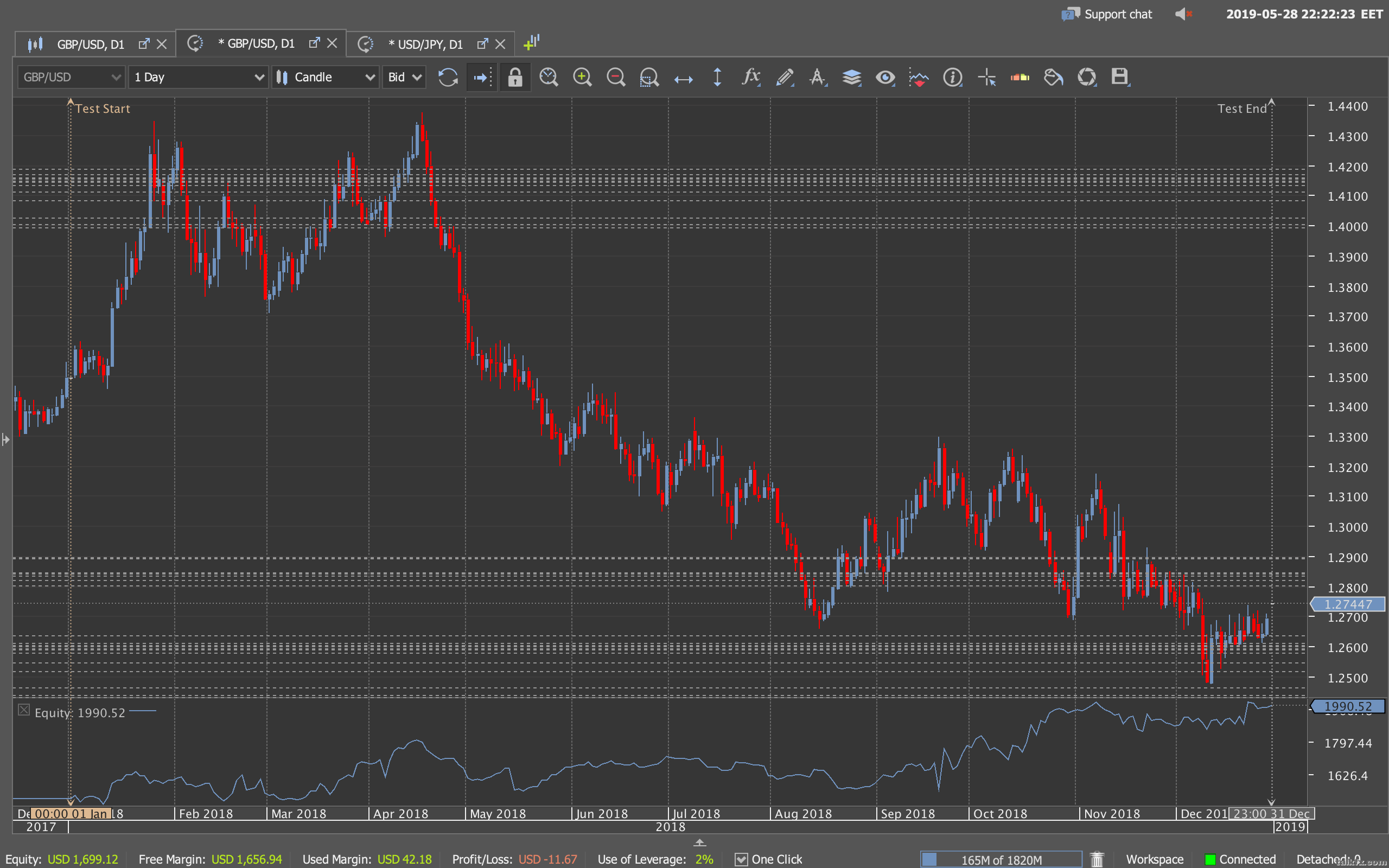Image resolution: width=1389 pixels, height=868 pixels.
Task: Toggle the One Click checkbox
Action: point(741,859)
